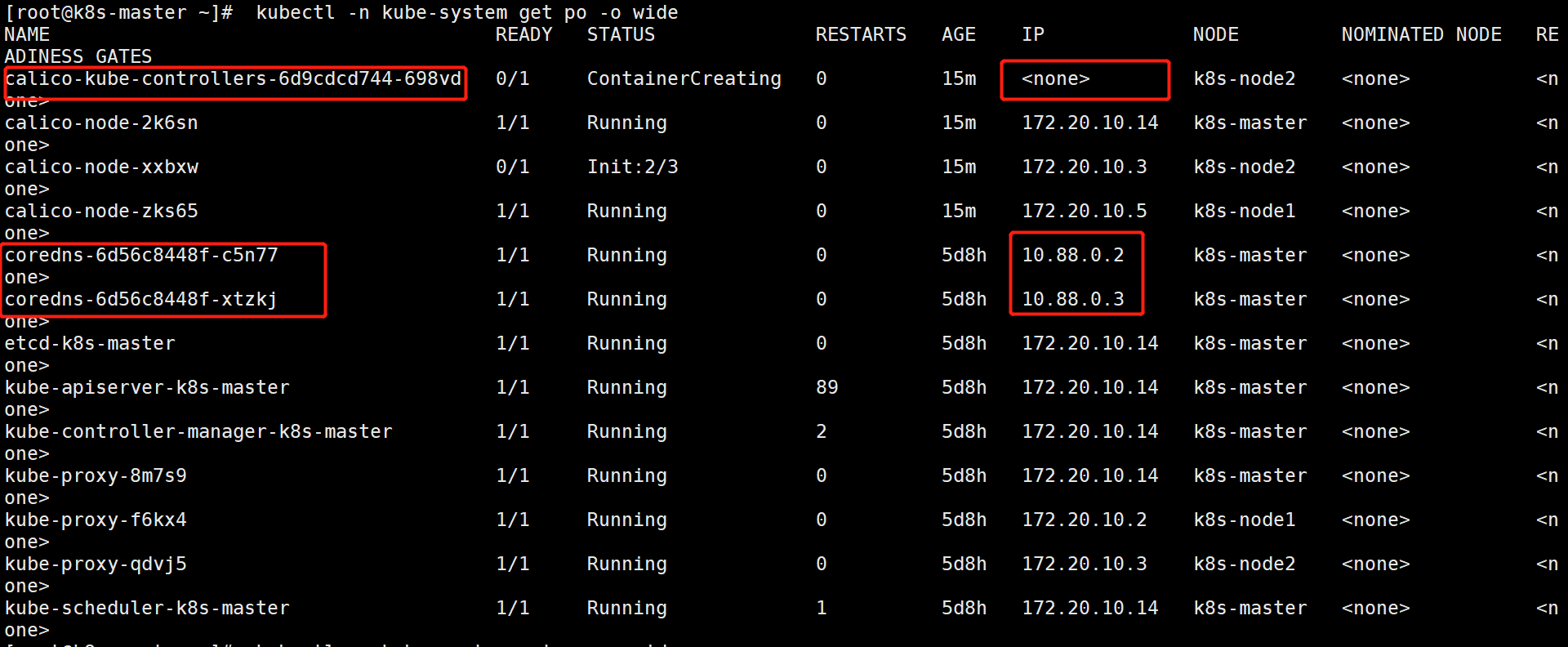Click pod name calico-node-zks65
Image resolution: width=1568 pixels, height=647 pixels.
[x=101, y=211]
